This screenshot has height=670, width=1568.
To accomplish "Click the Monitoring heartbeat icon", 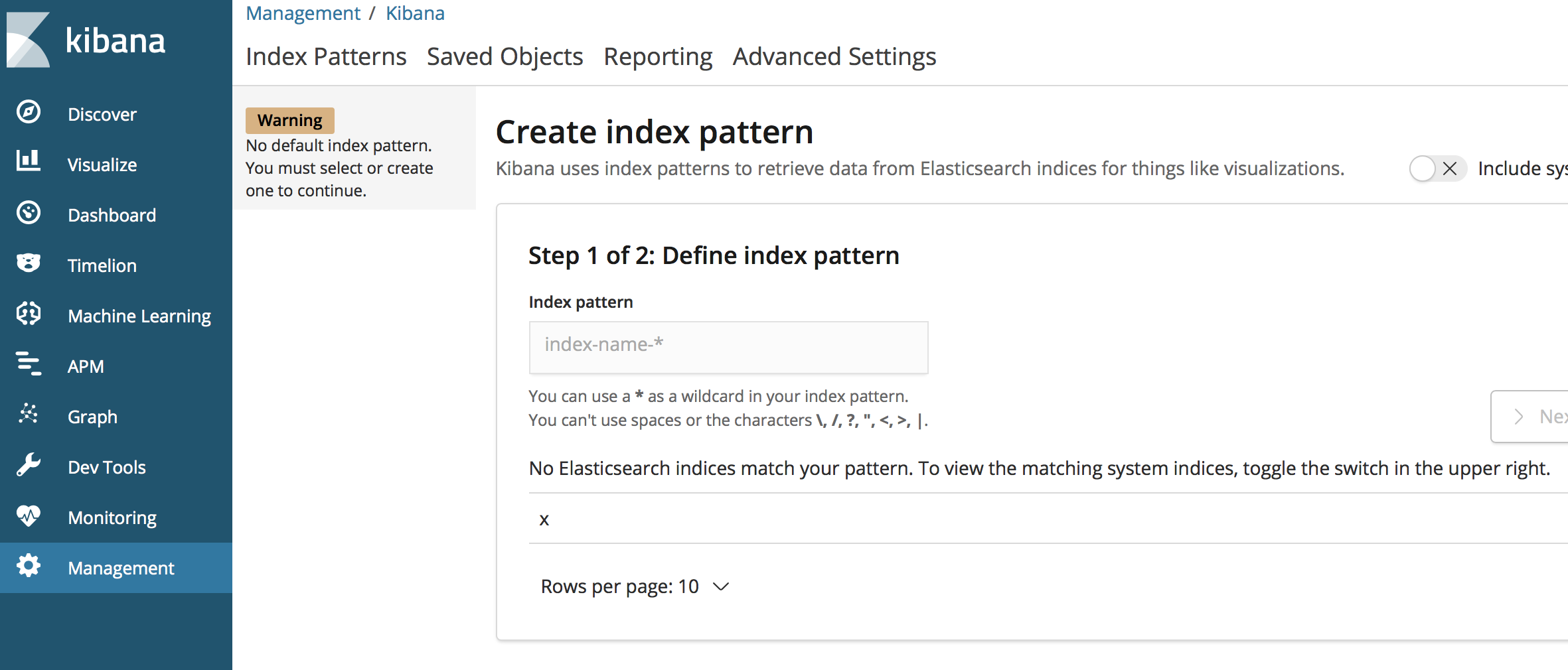I will click(29, 515).
